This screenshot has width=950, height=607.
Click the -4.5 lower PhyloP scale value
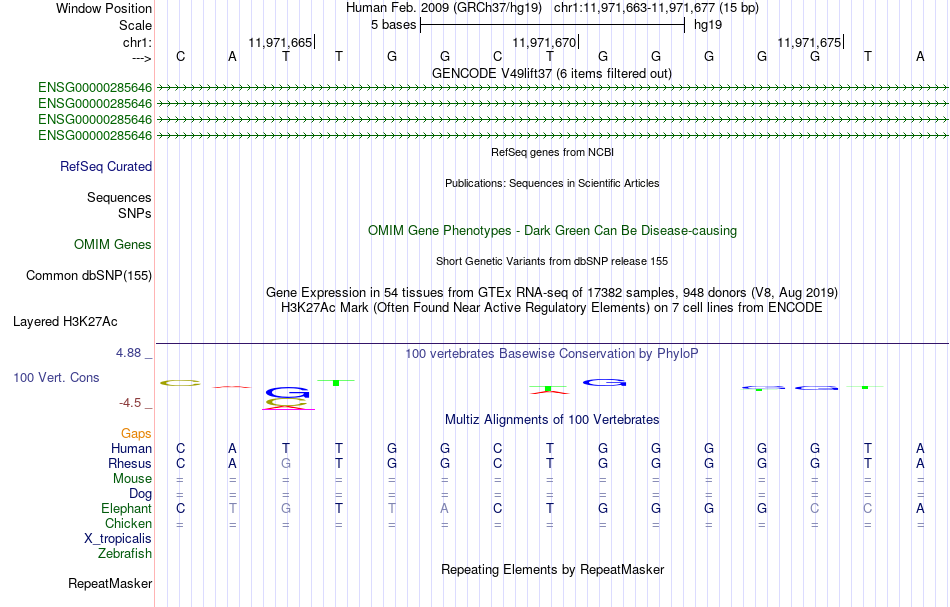click(130, 403)
